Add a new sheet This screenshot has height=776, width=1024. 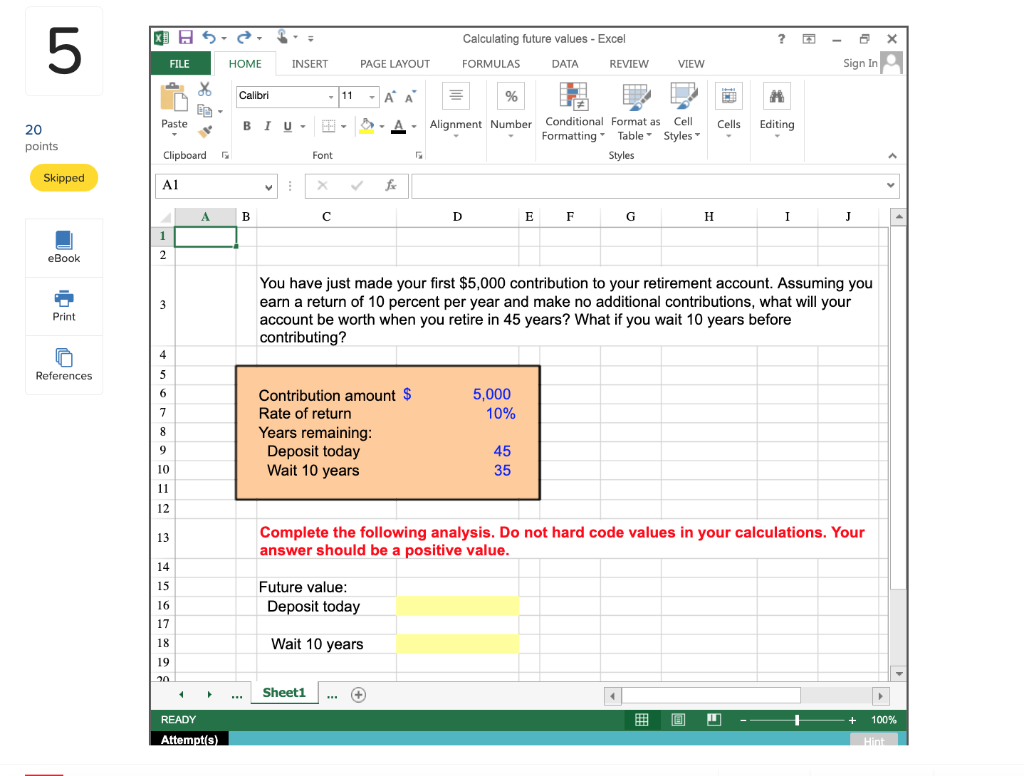click(358, 695)
